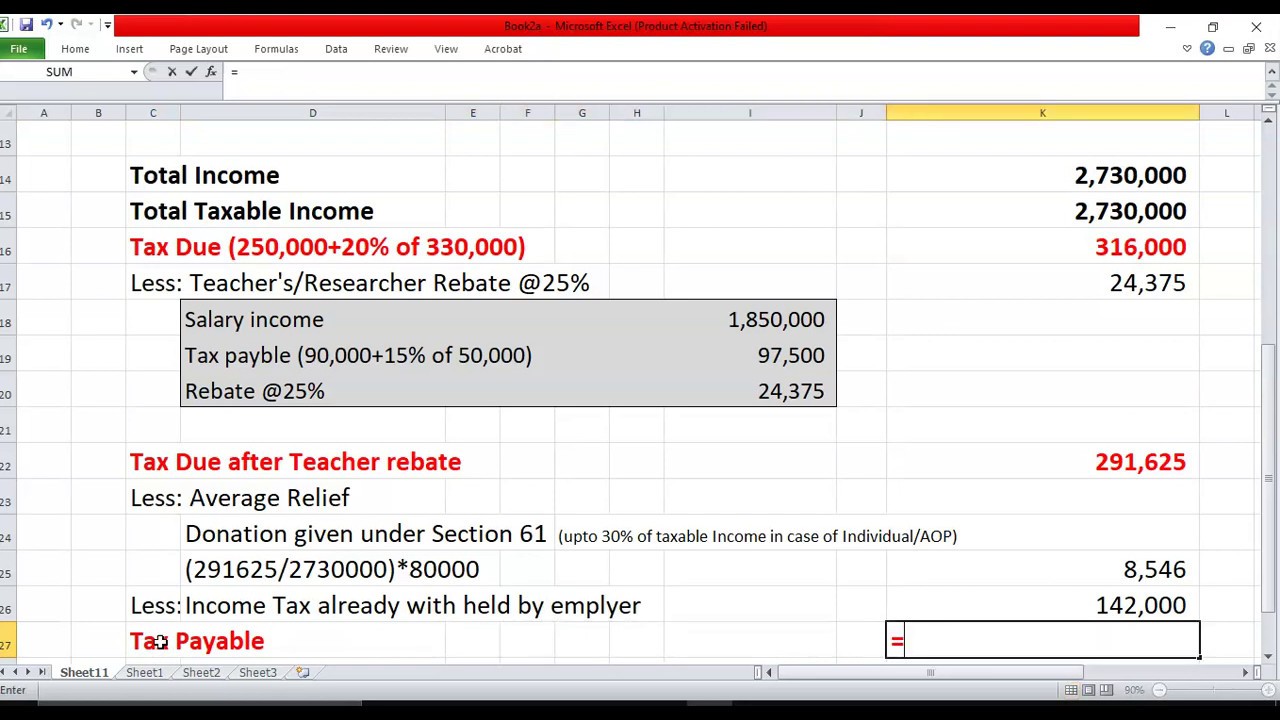Screen dimensions: 1280x720
Task: Undo the last action
Action: coord(45,25)
